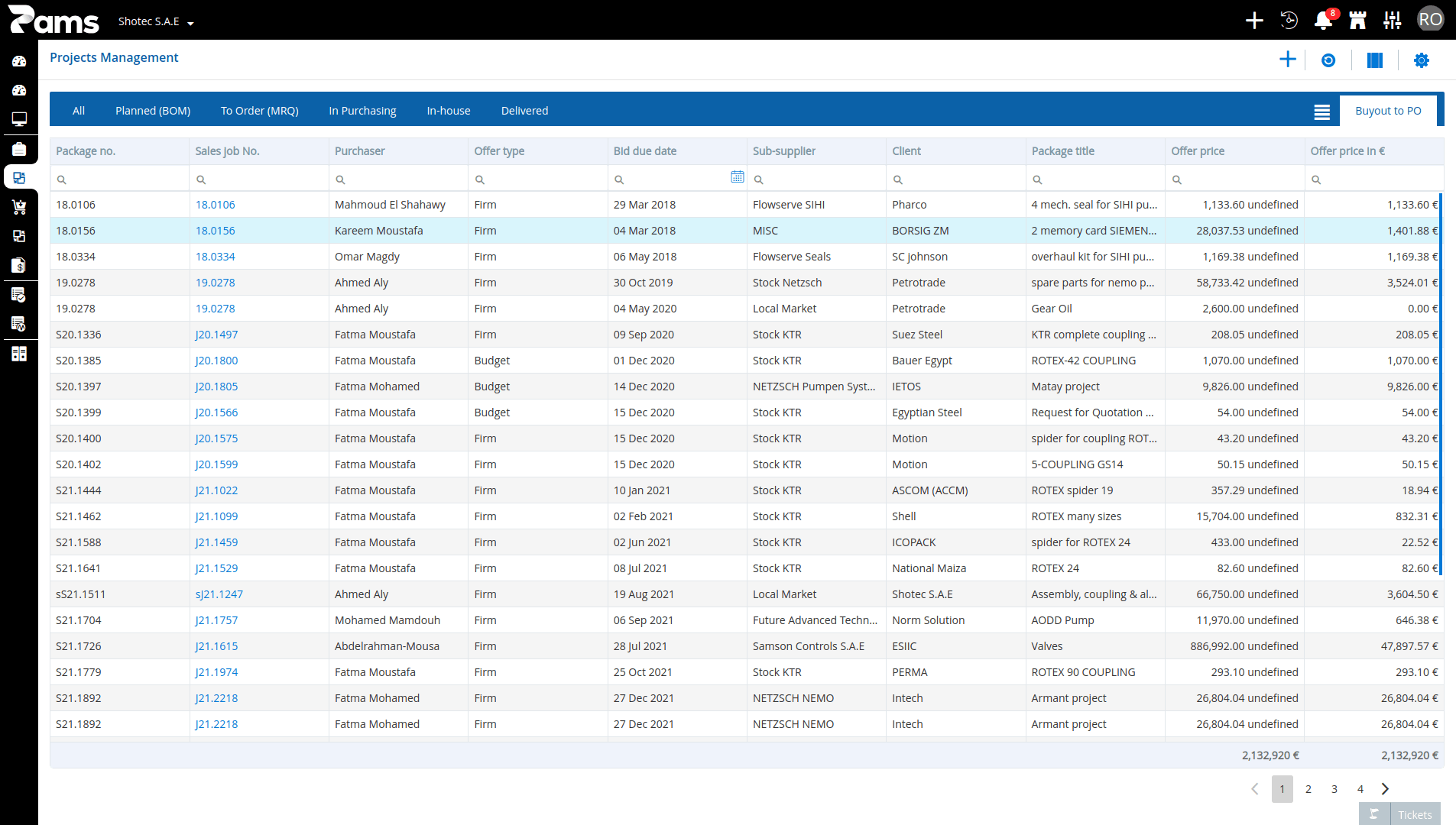
Task: Select the Mahmoud El Shahawy purchaser cell
Action: pyautogui.click(x=398, y=205)
